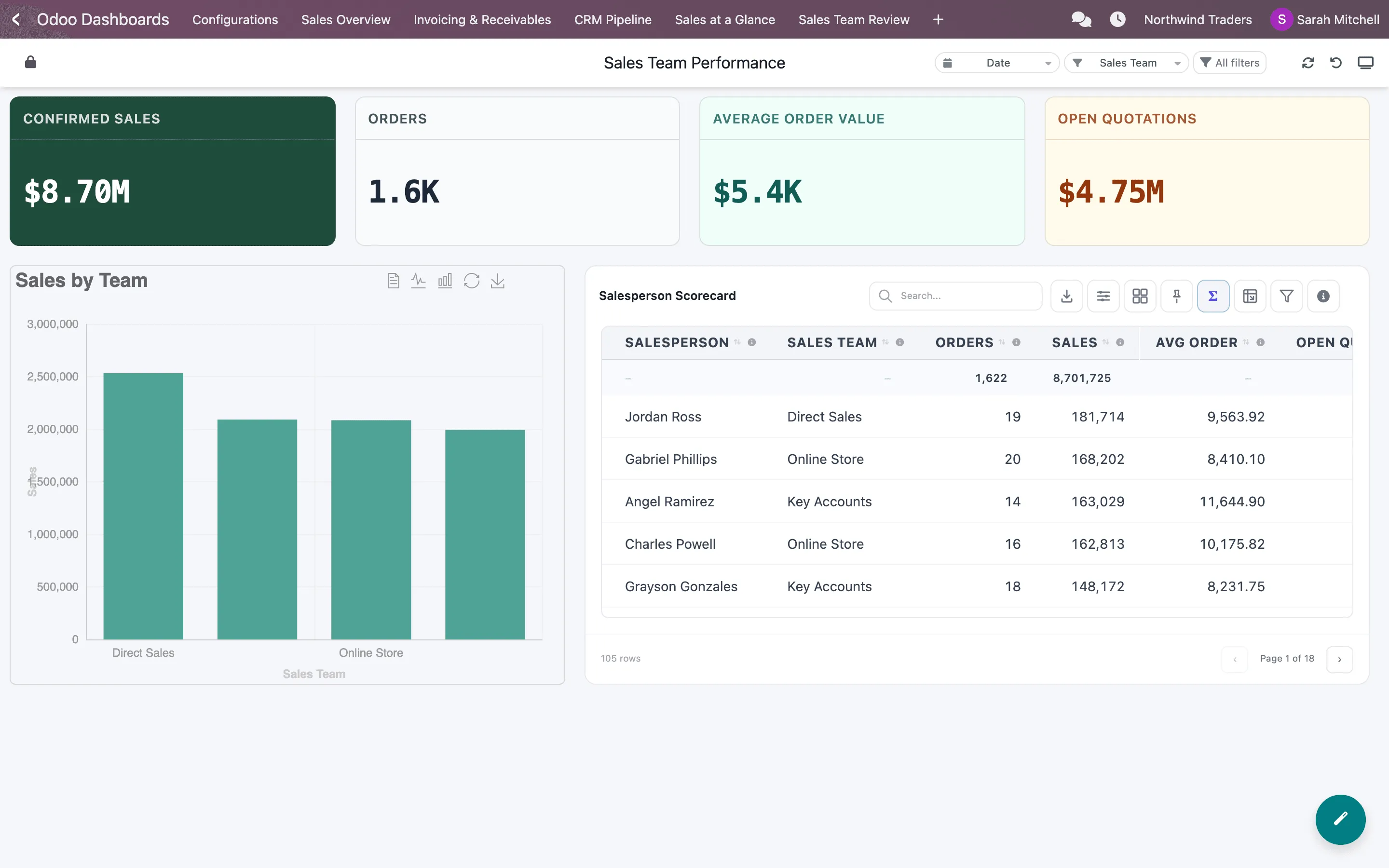Click the undo reset arrow icon
Screen dimensions: 1389x868
coord(1336,63)
